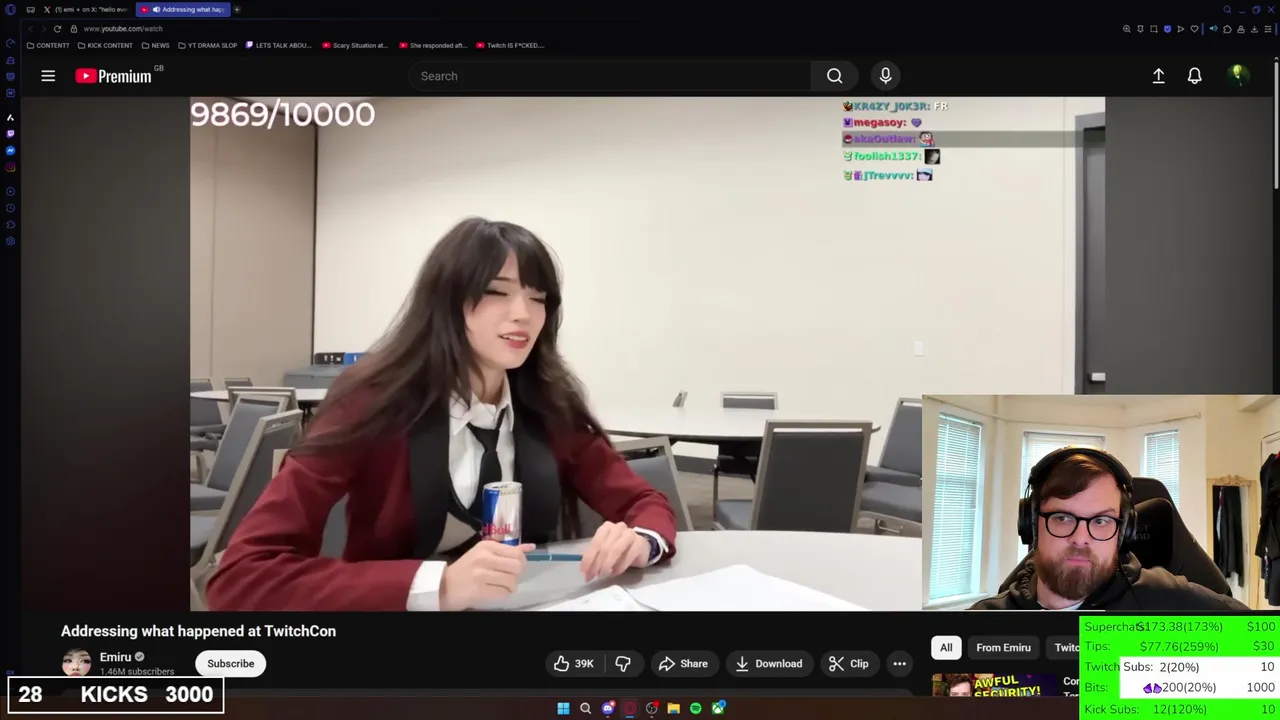1280x720 pixels.
Task: Open File Explorer from the taskbar
Action: click(x=674, y=708)
